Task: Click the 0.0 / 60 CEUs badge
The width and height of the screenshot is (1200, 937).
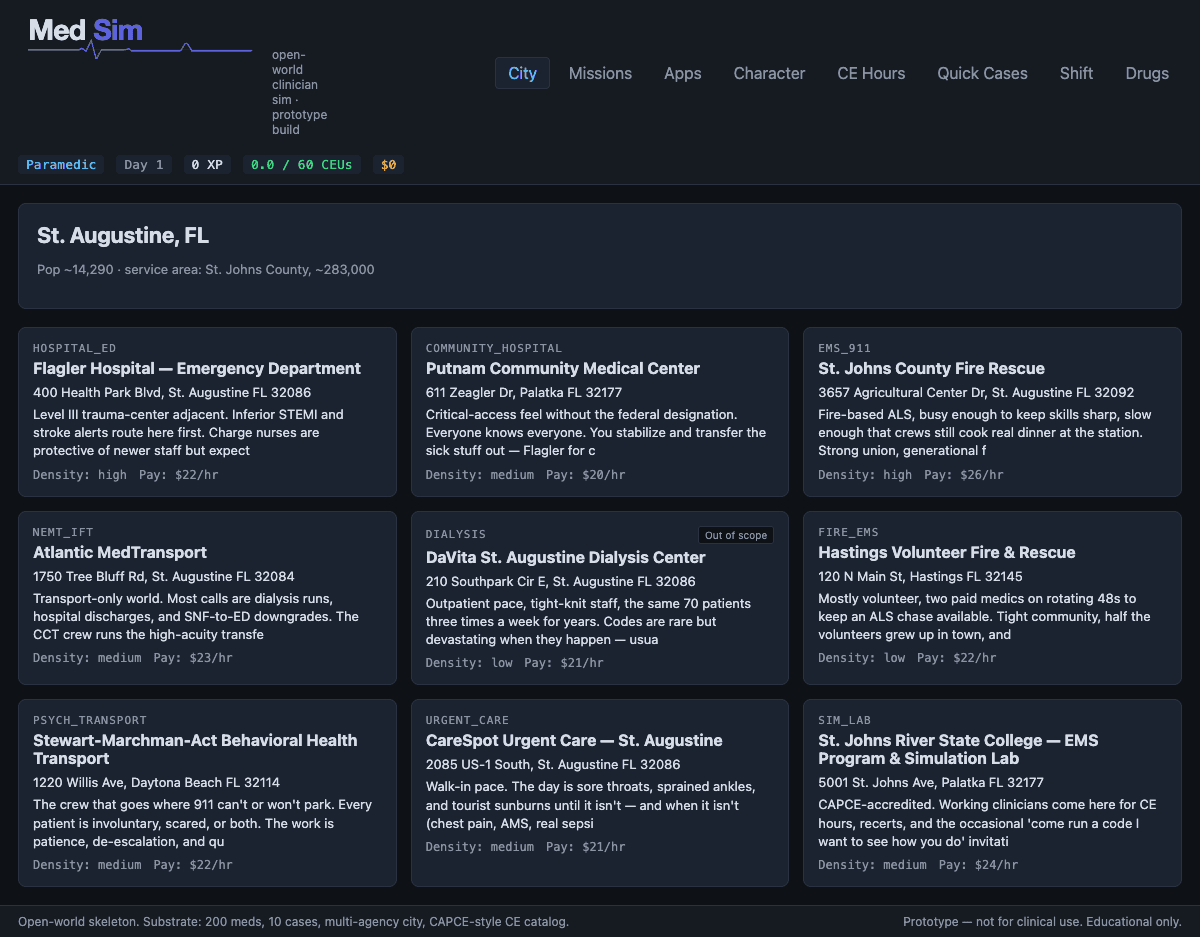Action: click(x=302, y=164)
